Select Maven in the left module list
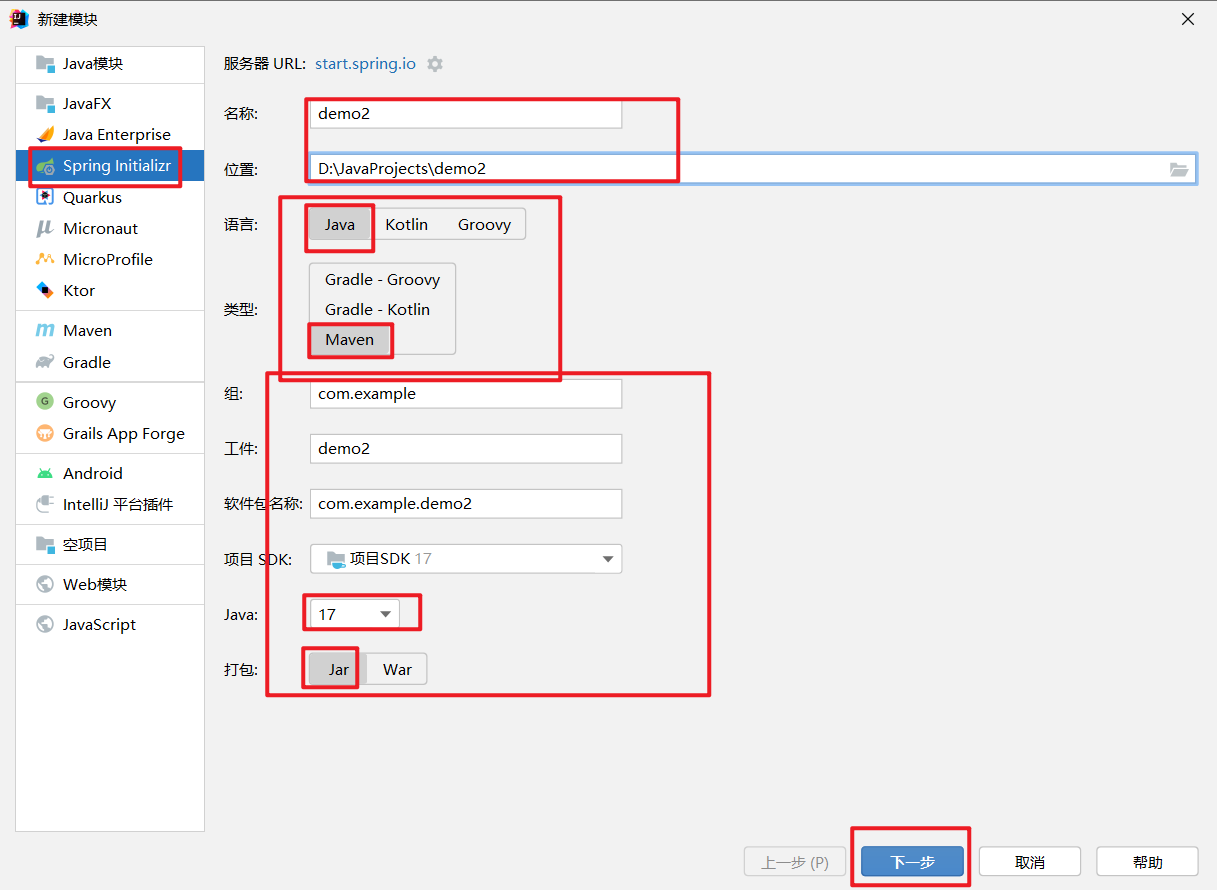 [x=87, y=331]
